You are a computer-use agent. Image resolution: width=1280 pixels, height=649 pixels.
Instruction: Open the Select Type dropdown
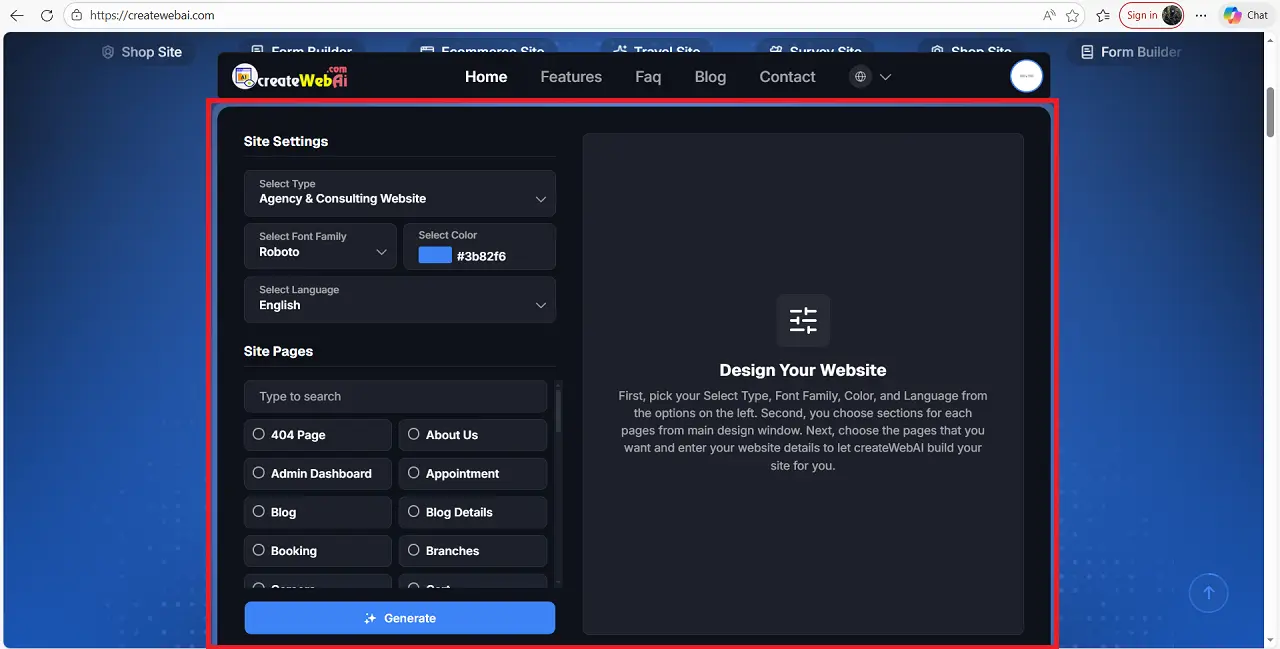coord(399,193)
